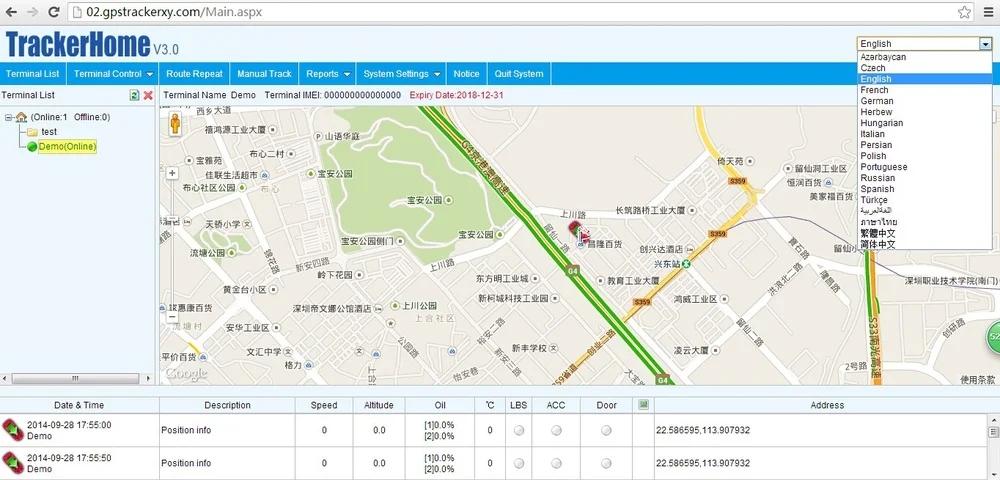Click the Google logo on the map
This screenshot has height=480, width=1000.
(187, 374)
